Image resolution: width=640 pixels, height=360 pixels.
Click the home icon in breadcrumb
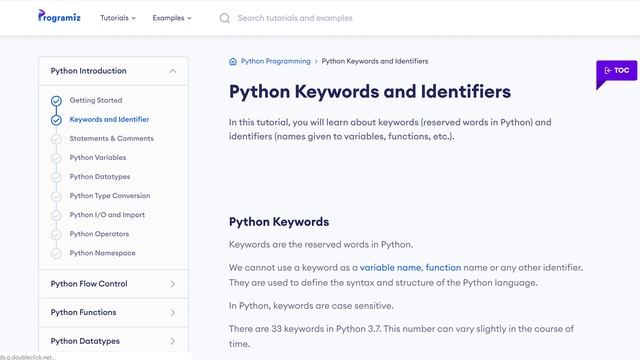click(233, 61)
